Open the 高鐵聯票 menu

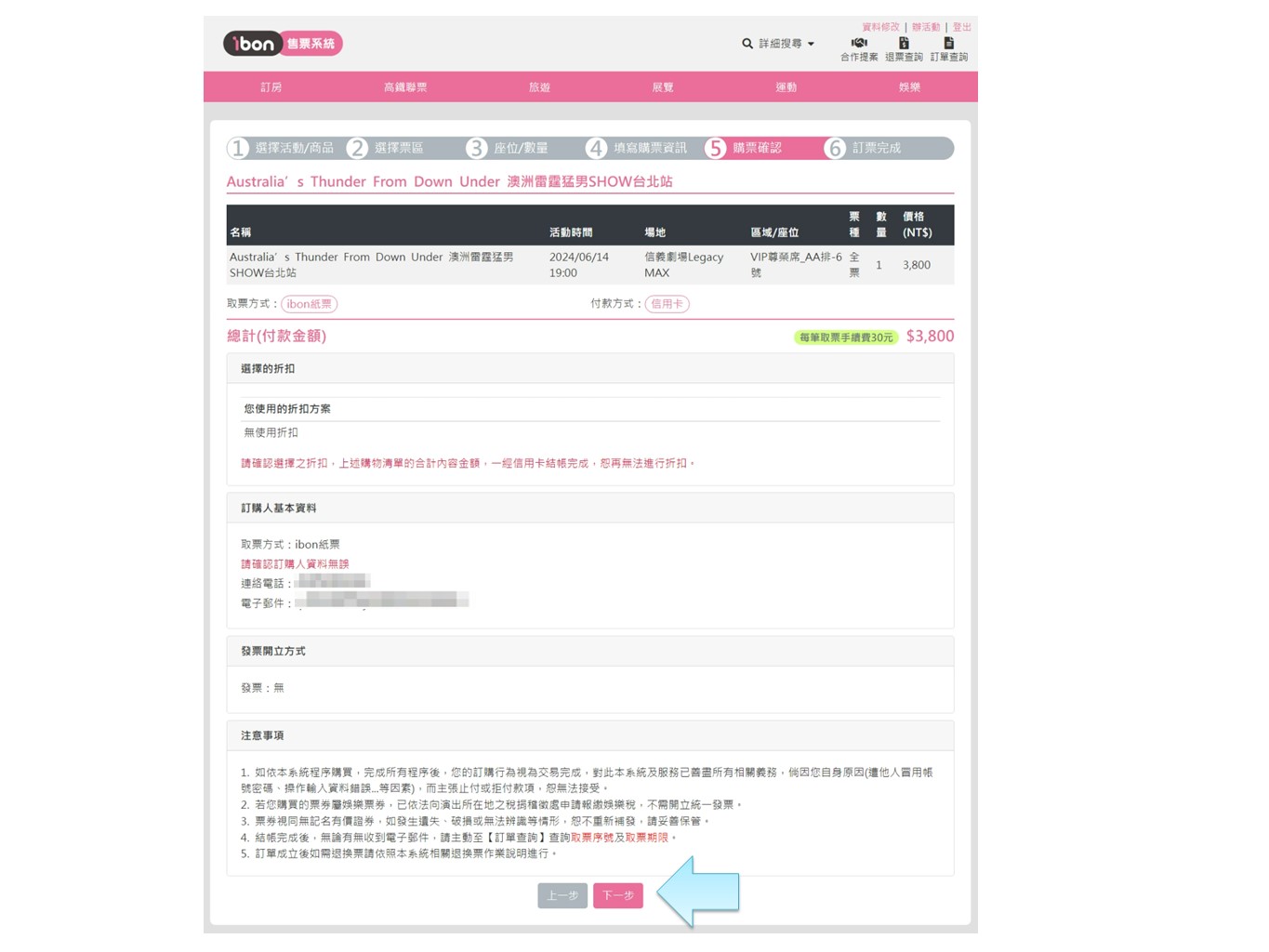point(405,87)
